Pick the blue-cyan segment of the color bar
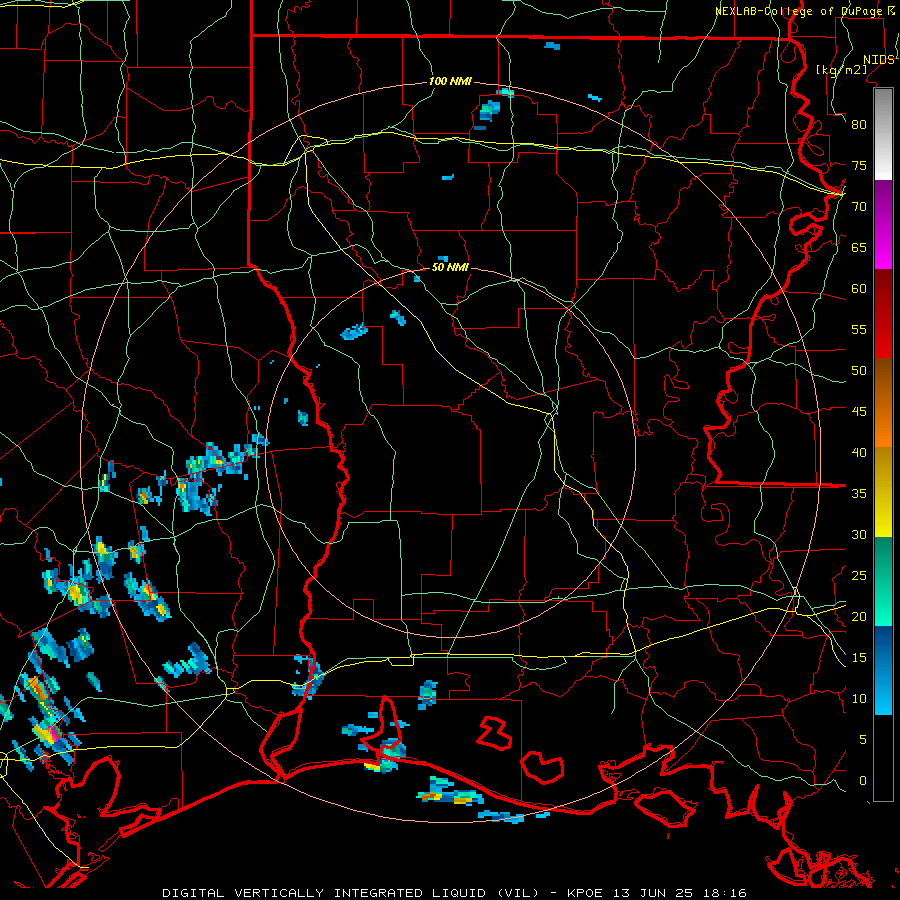Image resolution: width=900 pixels, height=900 pixels. 883,671
